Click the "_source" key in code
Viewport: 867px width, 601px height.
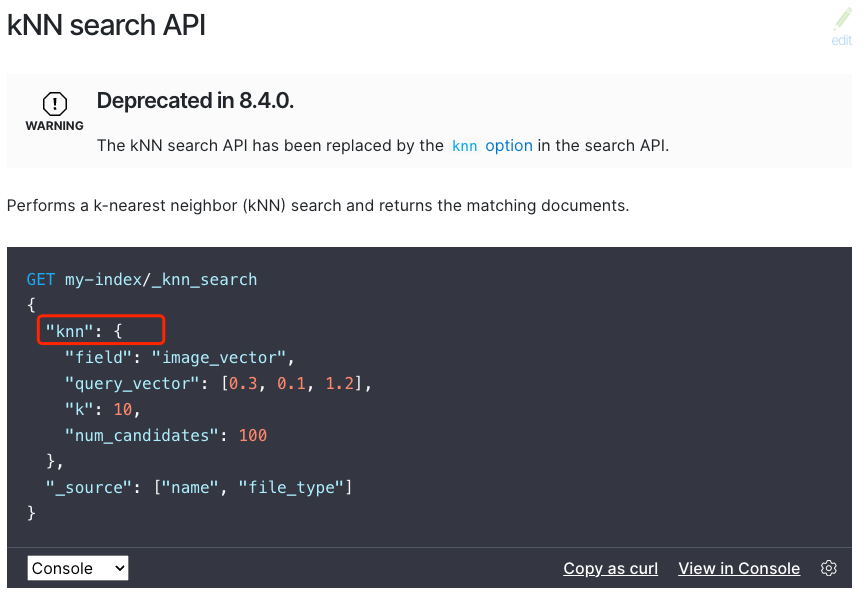click(x=84, y=487)
